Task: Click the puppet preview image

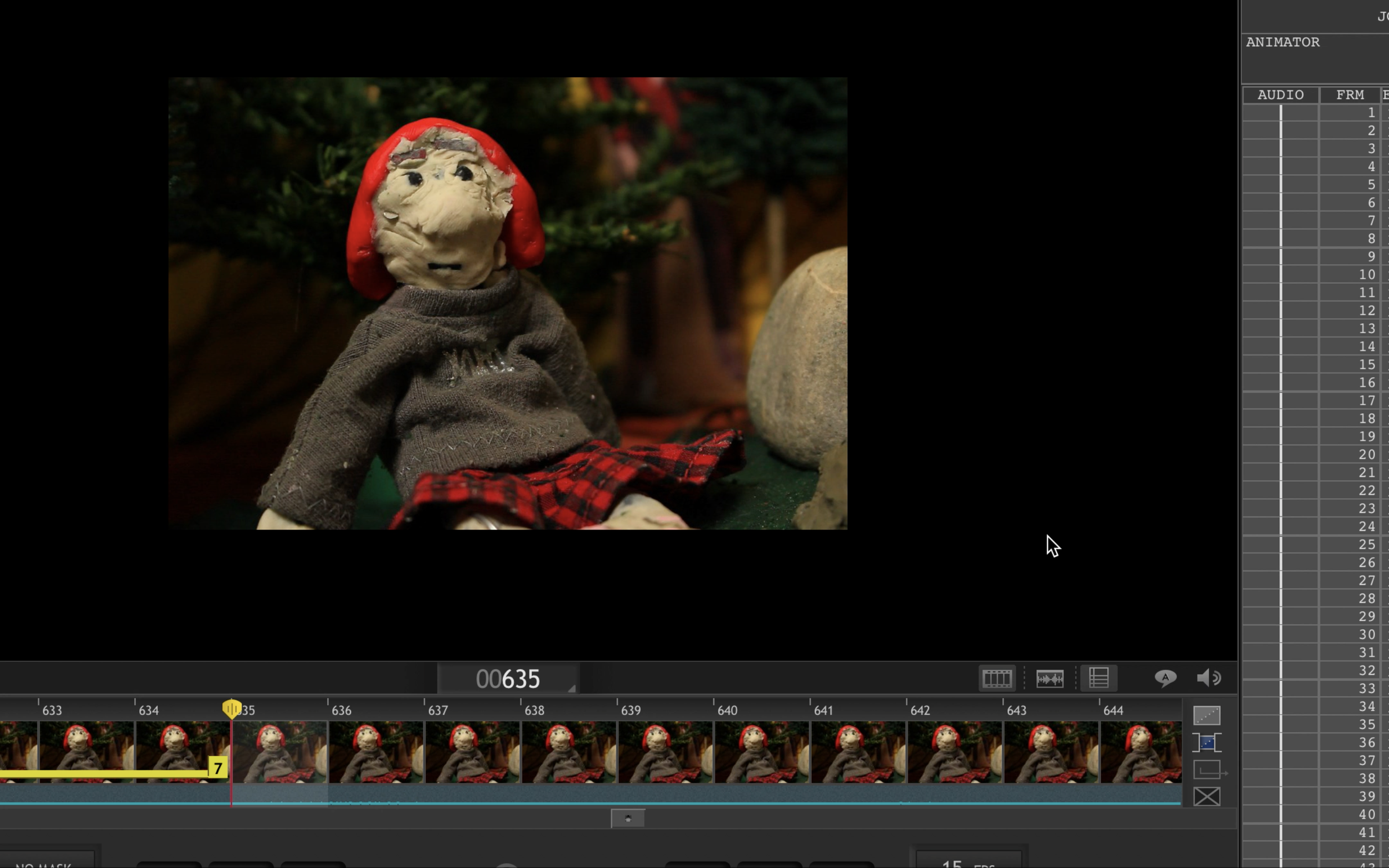Action: (508, 303)
